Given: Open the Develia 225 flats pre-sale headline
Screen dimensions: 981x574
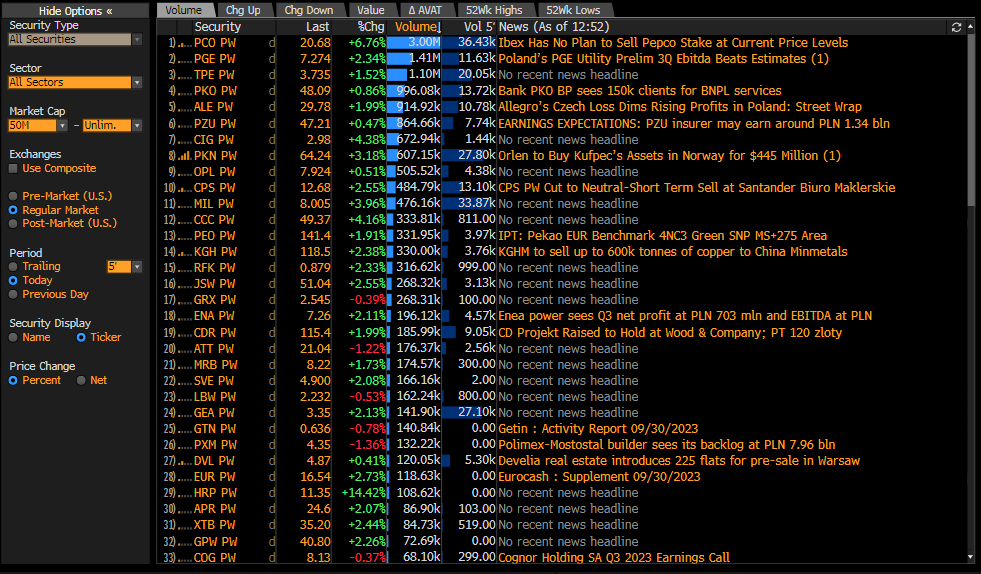Looking at the screenshot, I should click(x=679, y=461).
